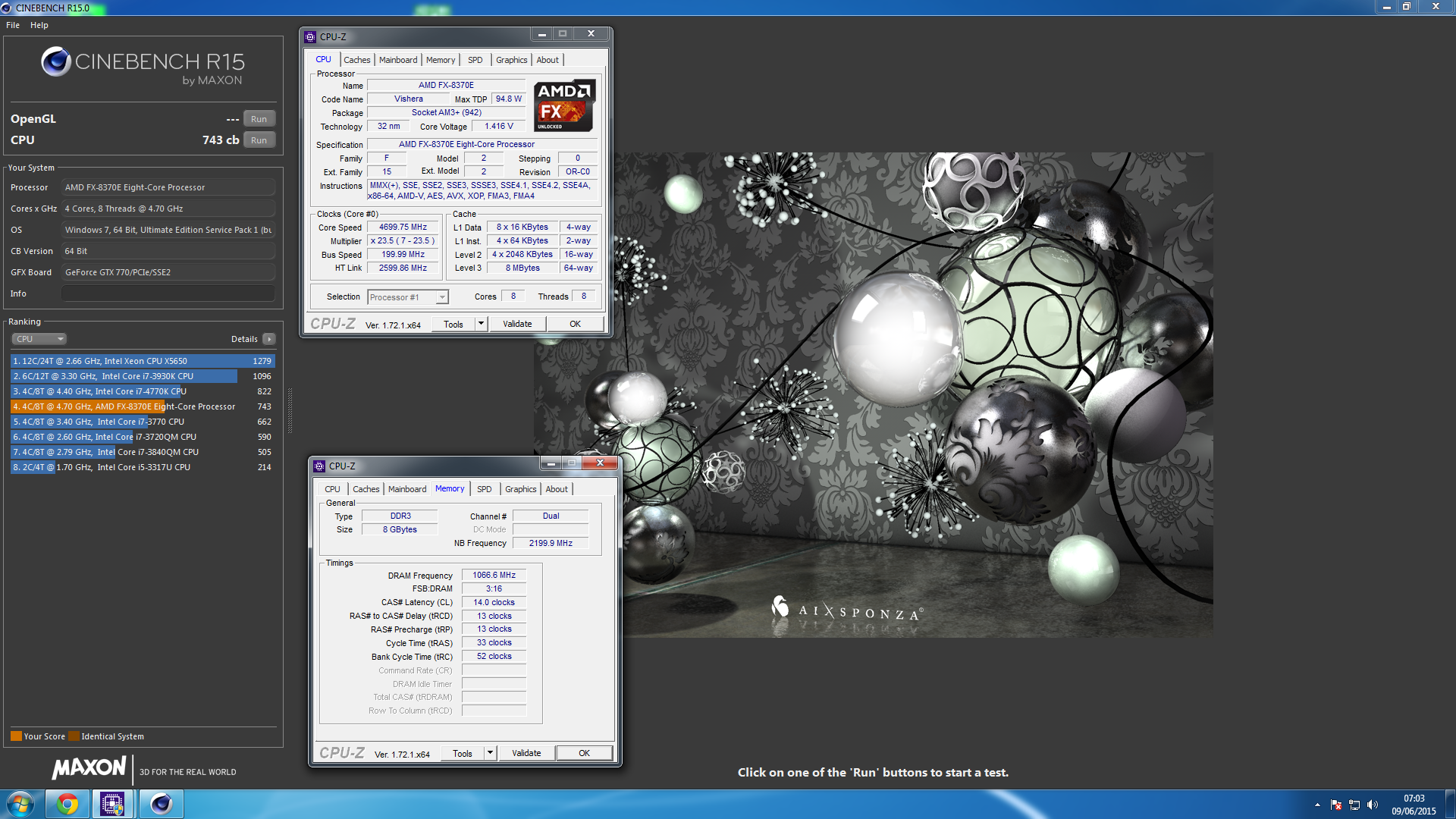Restore down the Cinebench window

coord(1407,7)
